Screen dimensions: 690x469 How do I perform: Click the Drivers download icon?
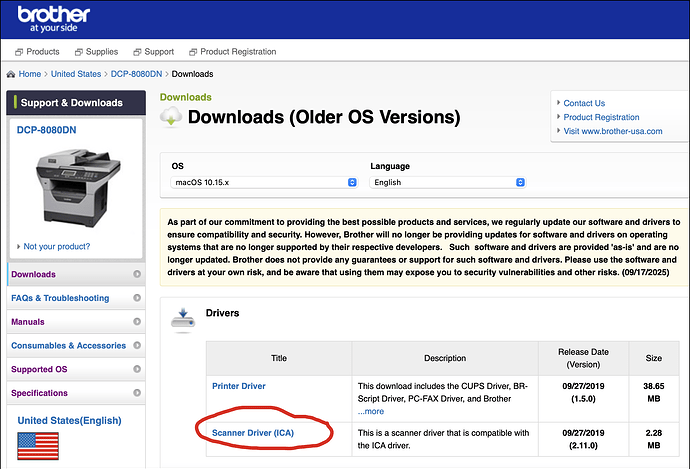[x=183, y=320]
